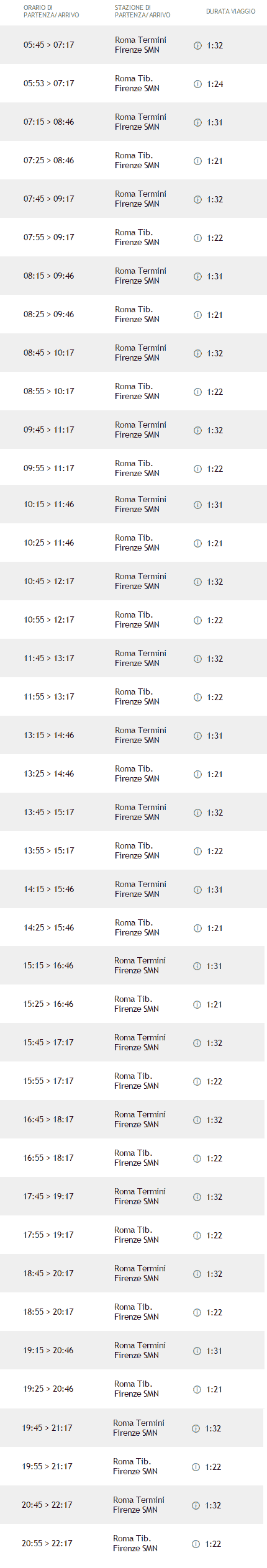267x1568 pixels.
Task: Open info icon for 11:45 > 13:17 departure
Action: click(x=197, y=659)
